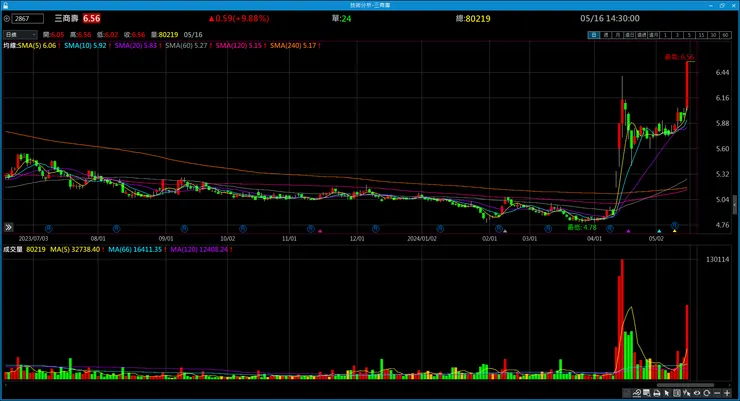Switch to the 30-minute chart tab
740x401 pixels.
pos(713,35)
